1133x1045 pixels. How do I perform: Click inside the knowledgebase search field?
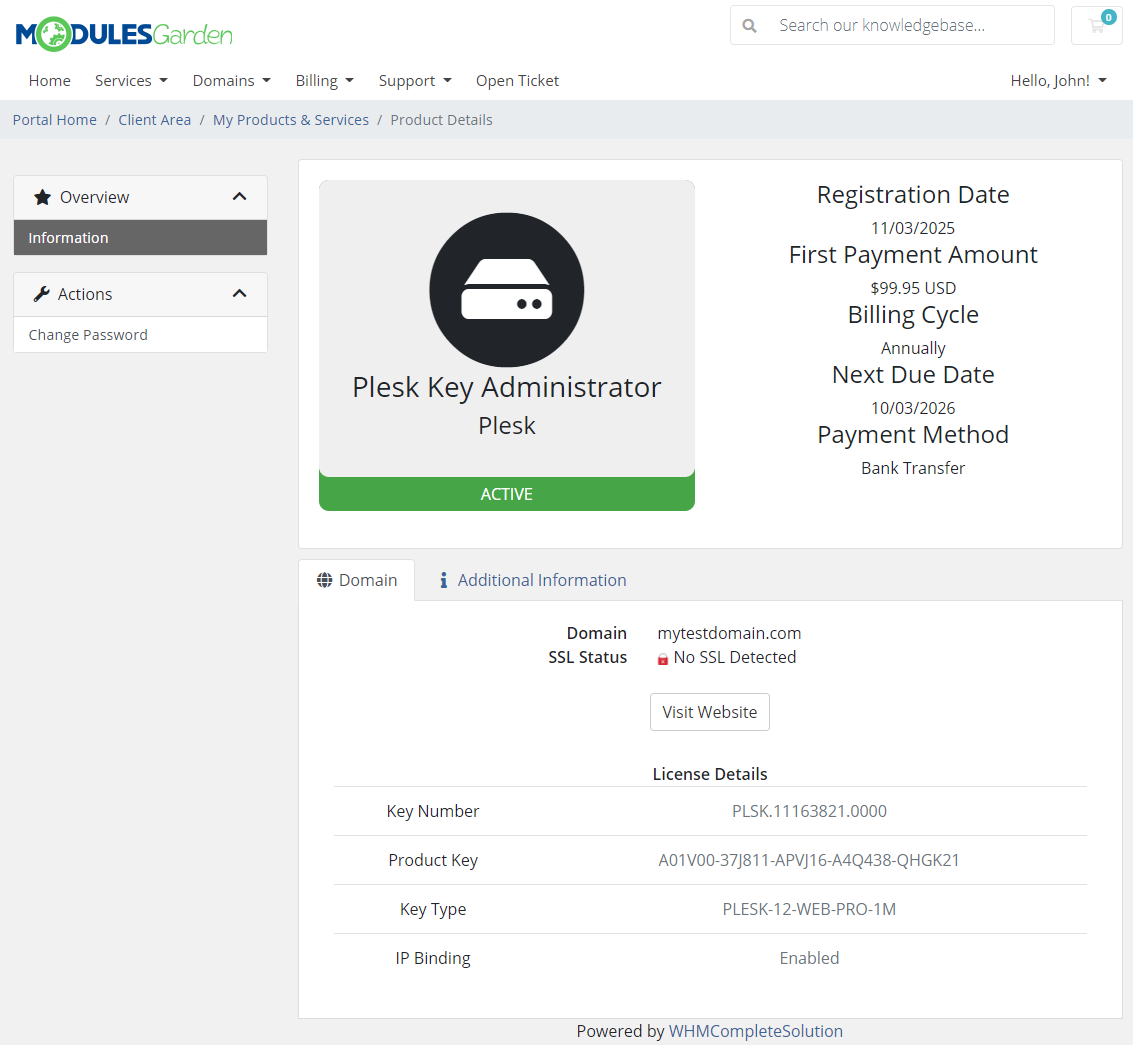pyautogui.click(x=900, y=25)
